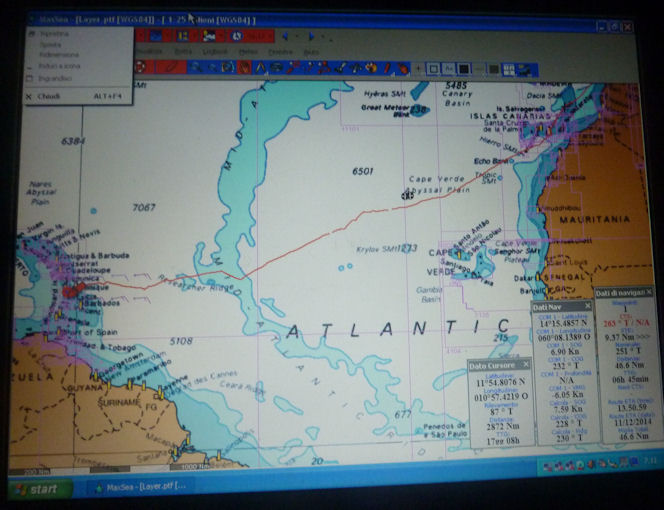The width and height of the screenshot is (664, 510).
Task: Click the route ETA date 11/12/2014
Action: point(631,423)
